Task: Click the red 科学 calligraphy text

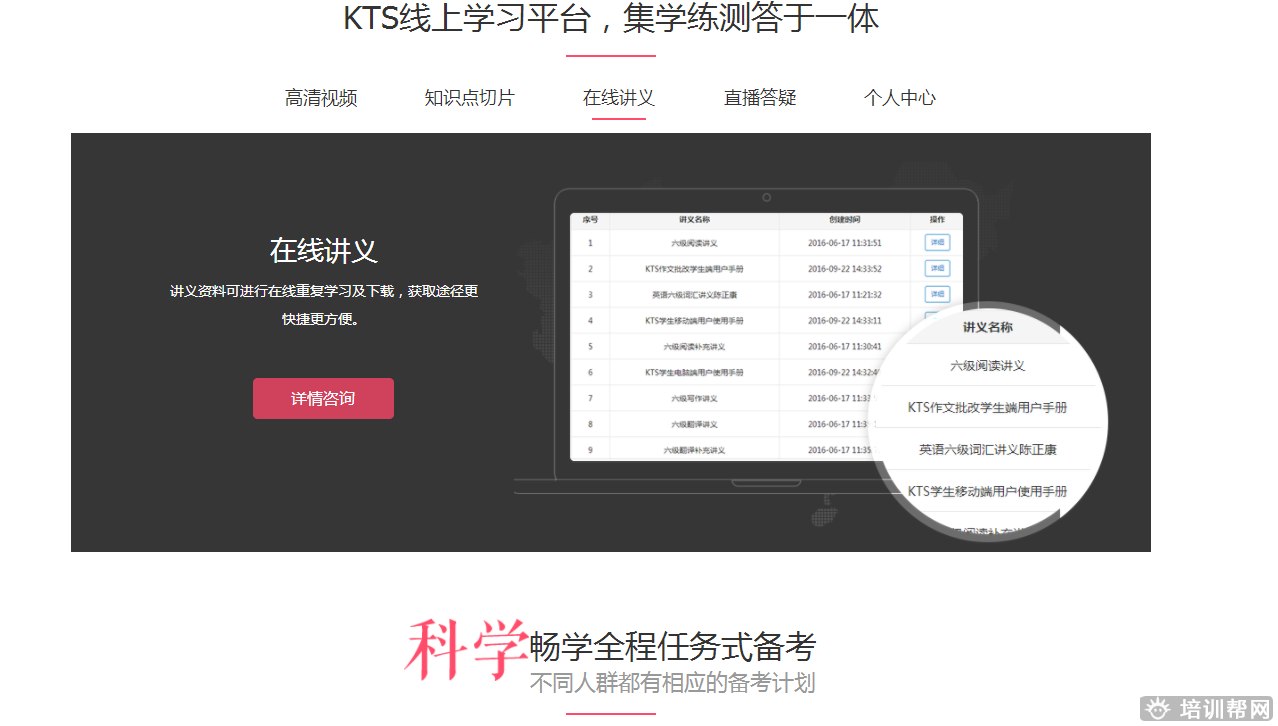Action: (x=466, y=648)
